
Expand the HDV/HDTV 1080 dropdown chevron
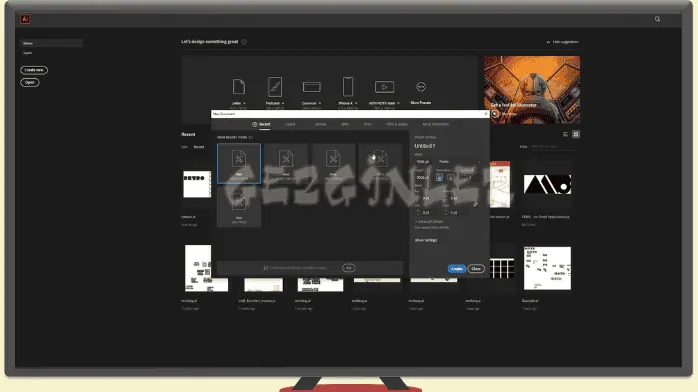coord(398,103)
